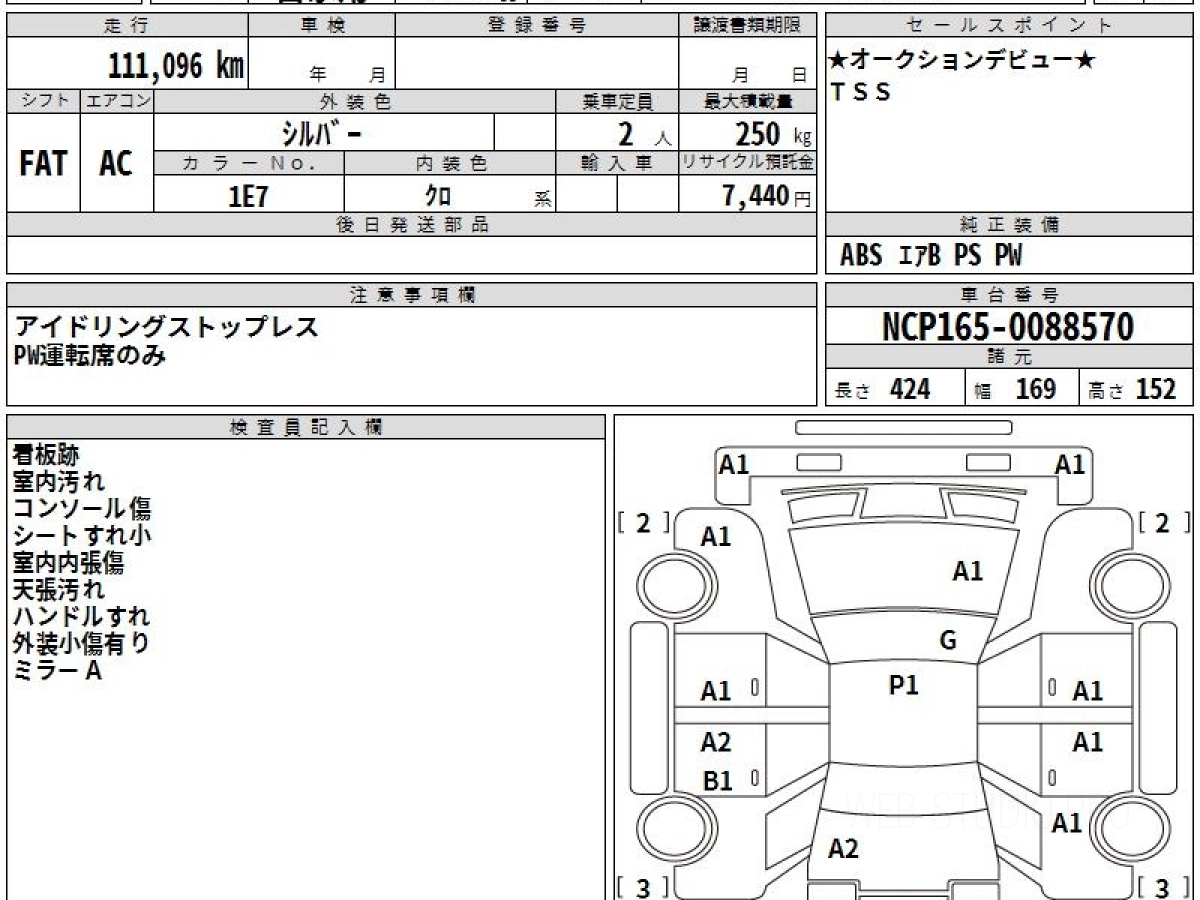Click the 純正装備 section header
Screen dimensions: 1200x900
(1010, 225)
